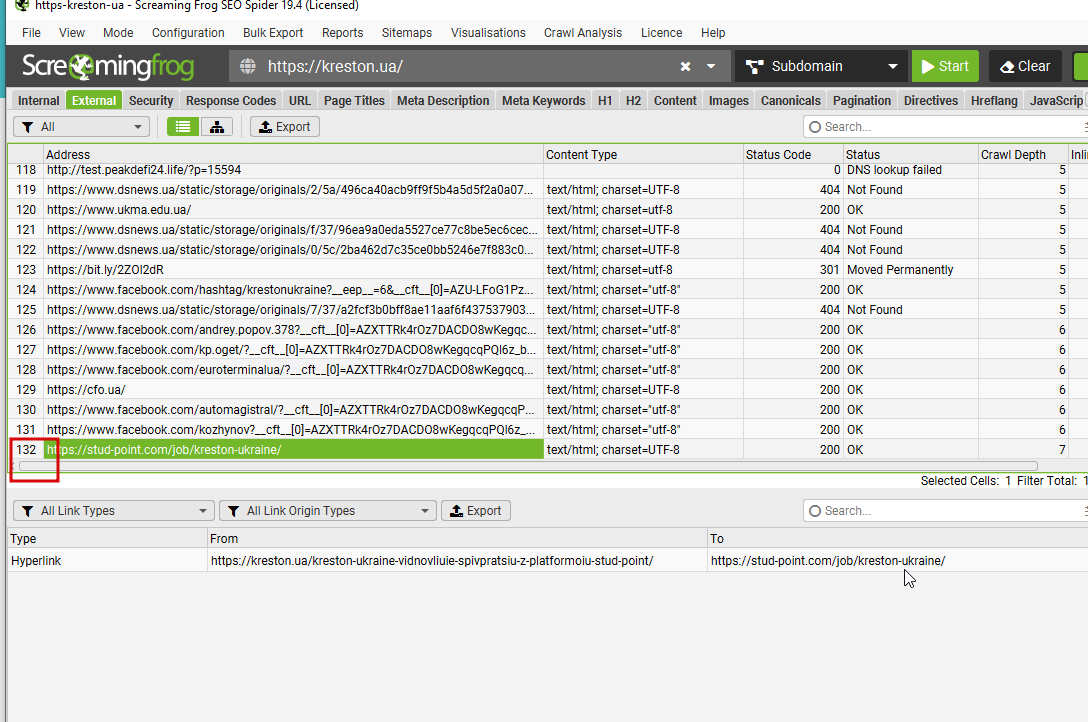Sort by the Status Code column header
Viewport: 1088px width, 722px height.
pyautogui.click(x=793, y=155)
